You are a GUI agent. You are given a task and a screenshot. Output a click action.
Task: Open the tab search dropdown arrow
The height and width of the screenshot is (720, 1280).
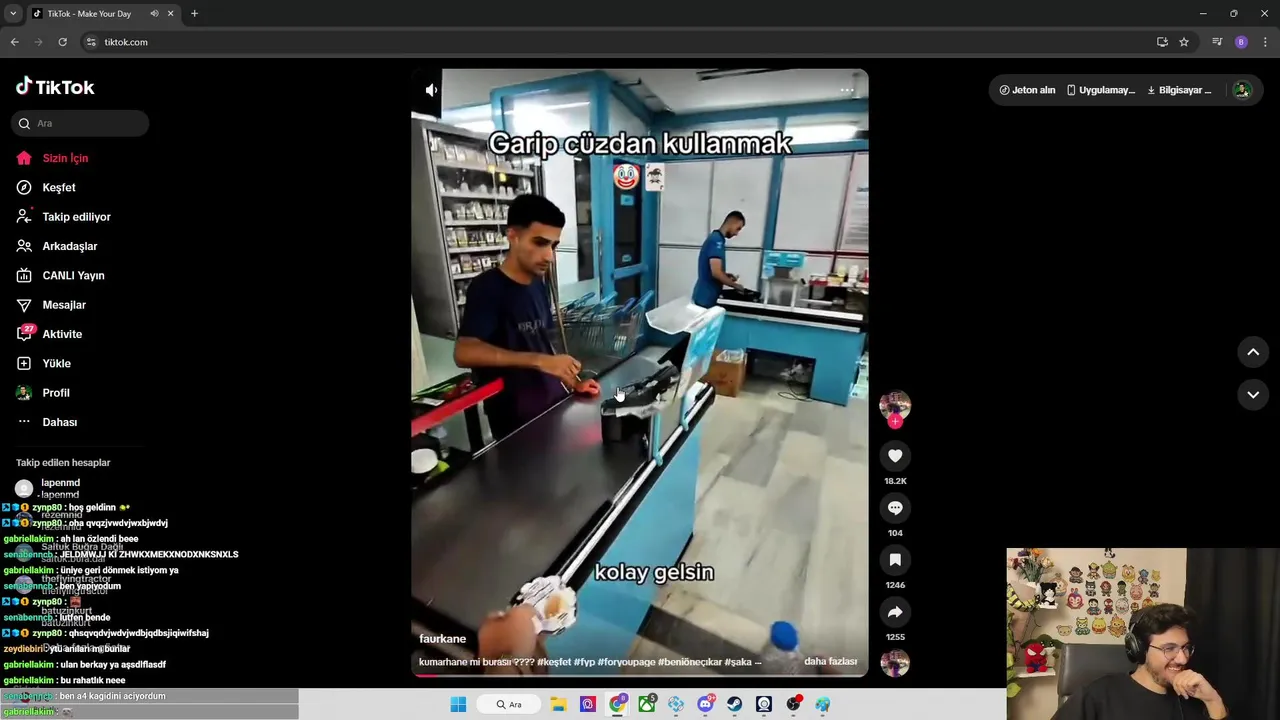tap(13, 14)
